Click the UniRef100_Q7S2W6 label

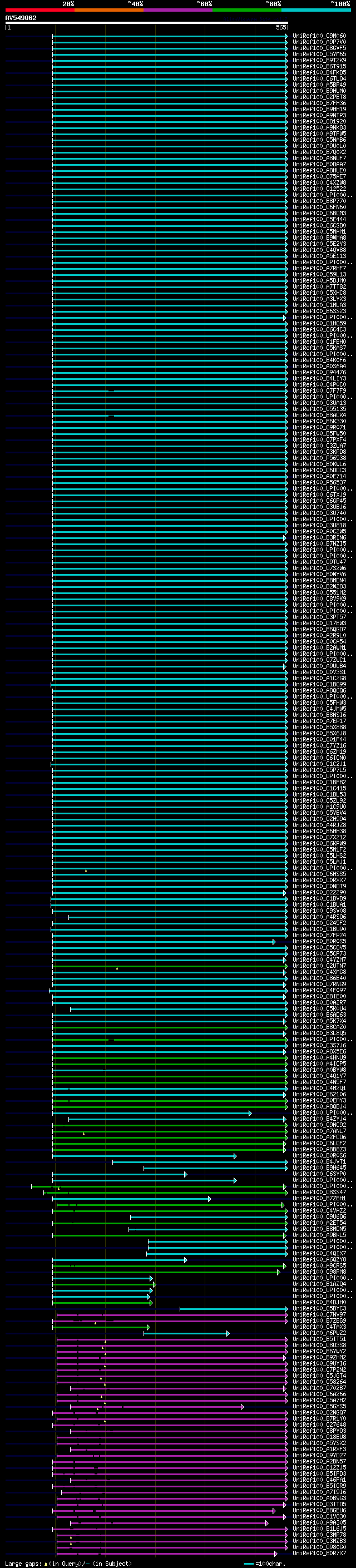[x=319, y=568]
